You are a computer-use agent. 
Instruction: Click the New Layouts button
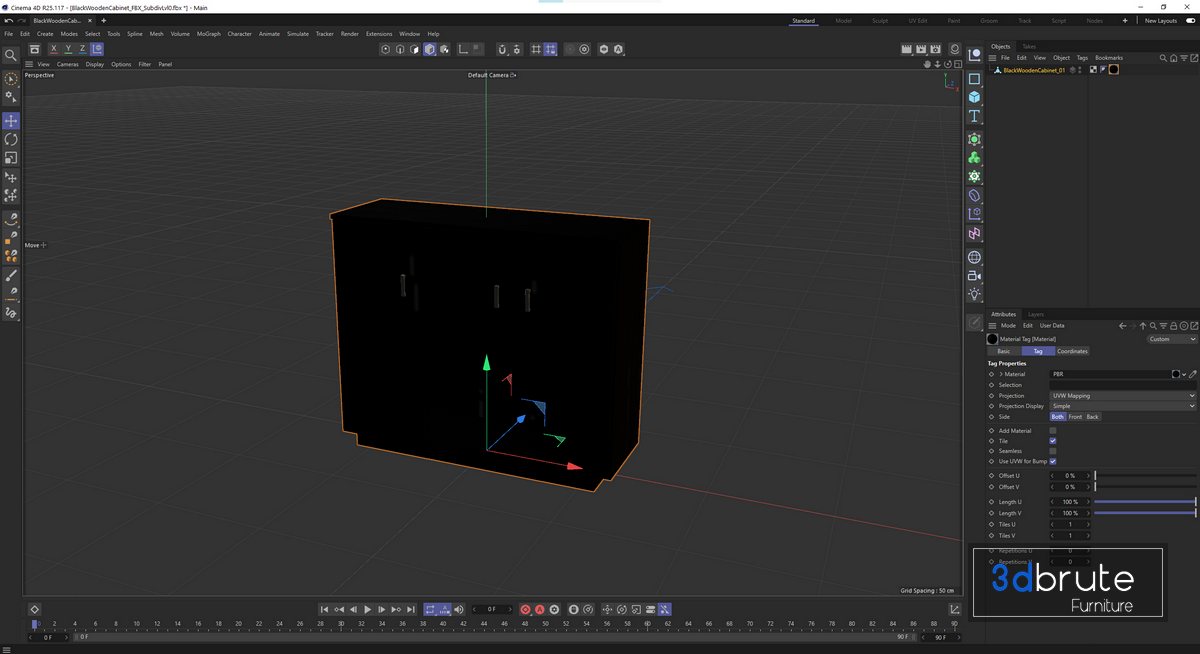(1161, 20)
